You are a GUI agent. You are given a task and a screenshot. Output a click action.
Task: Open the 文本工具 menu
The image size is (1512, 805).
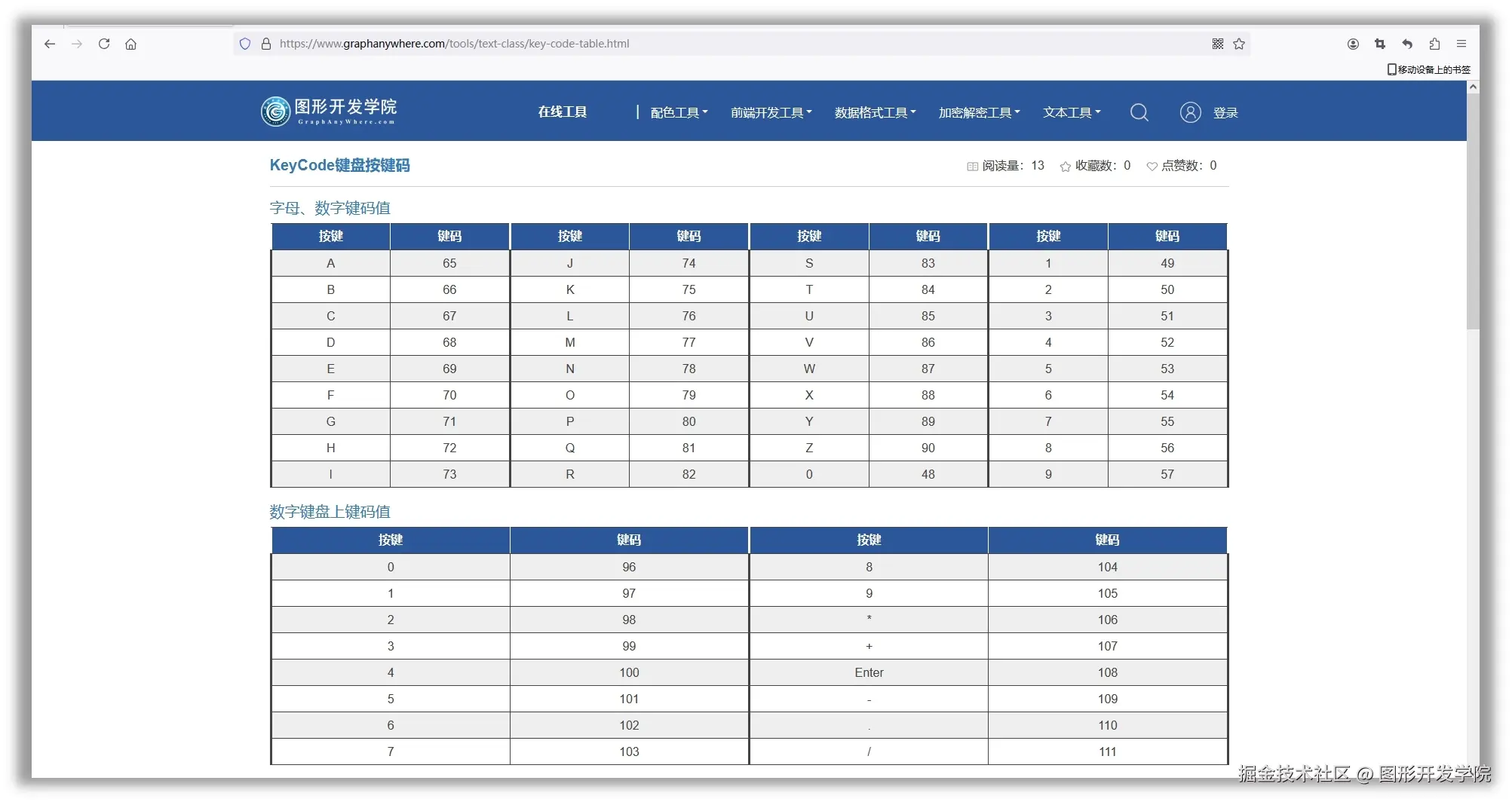coord(1071,112)
